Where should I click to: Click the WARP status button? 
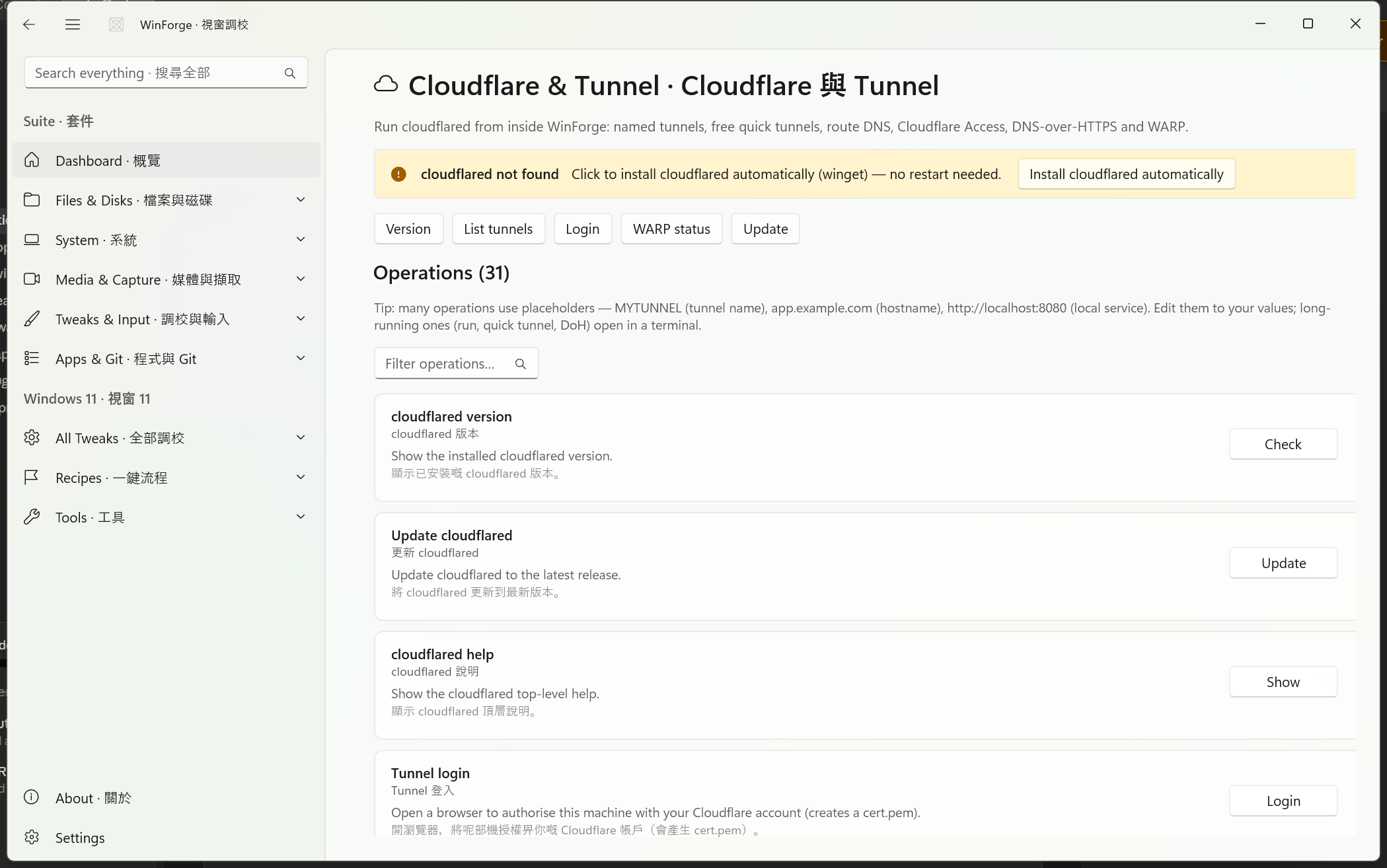point(671,229)
